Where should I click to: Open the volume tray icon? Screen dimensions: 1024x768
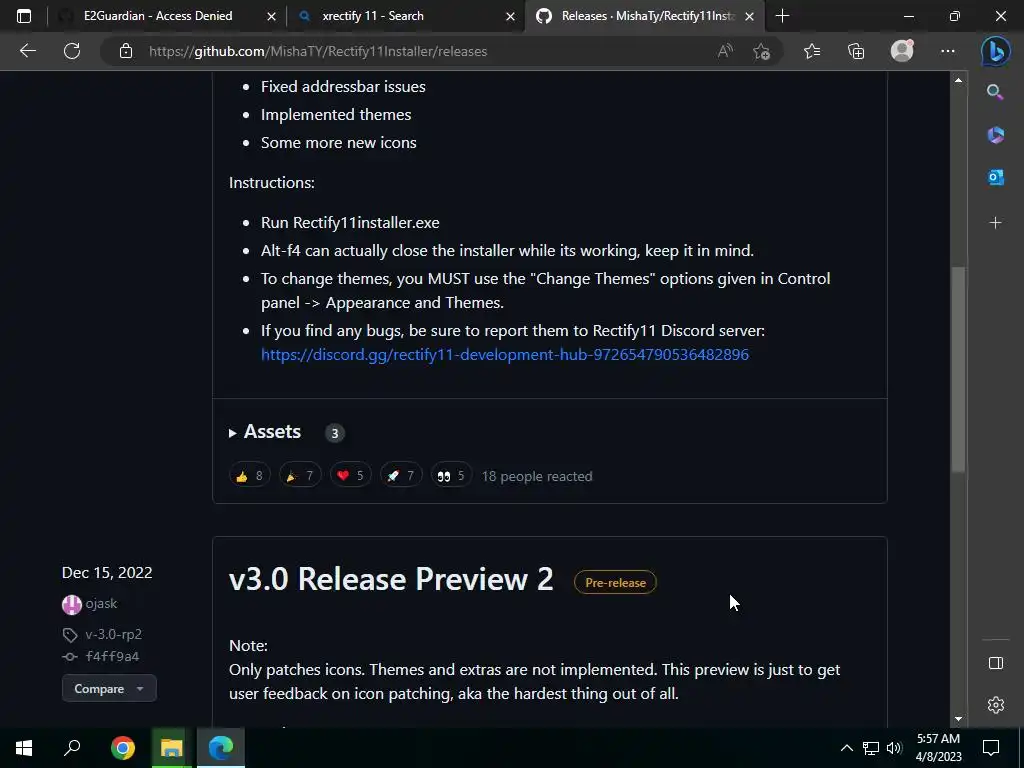pos(894,748)
